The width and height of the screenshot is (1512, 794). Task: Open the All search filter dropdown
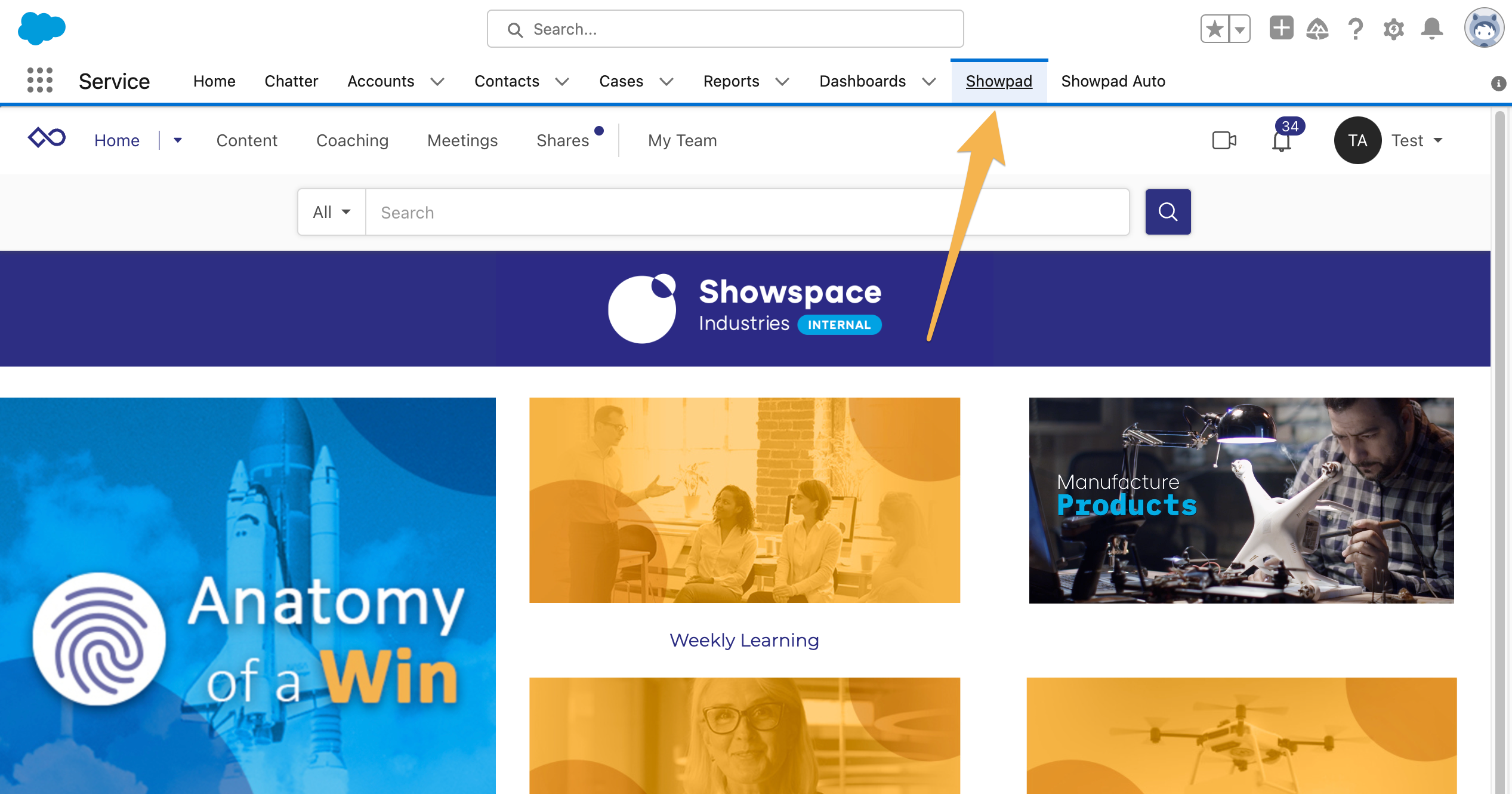point(331,211)
